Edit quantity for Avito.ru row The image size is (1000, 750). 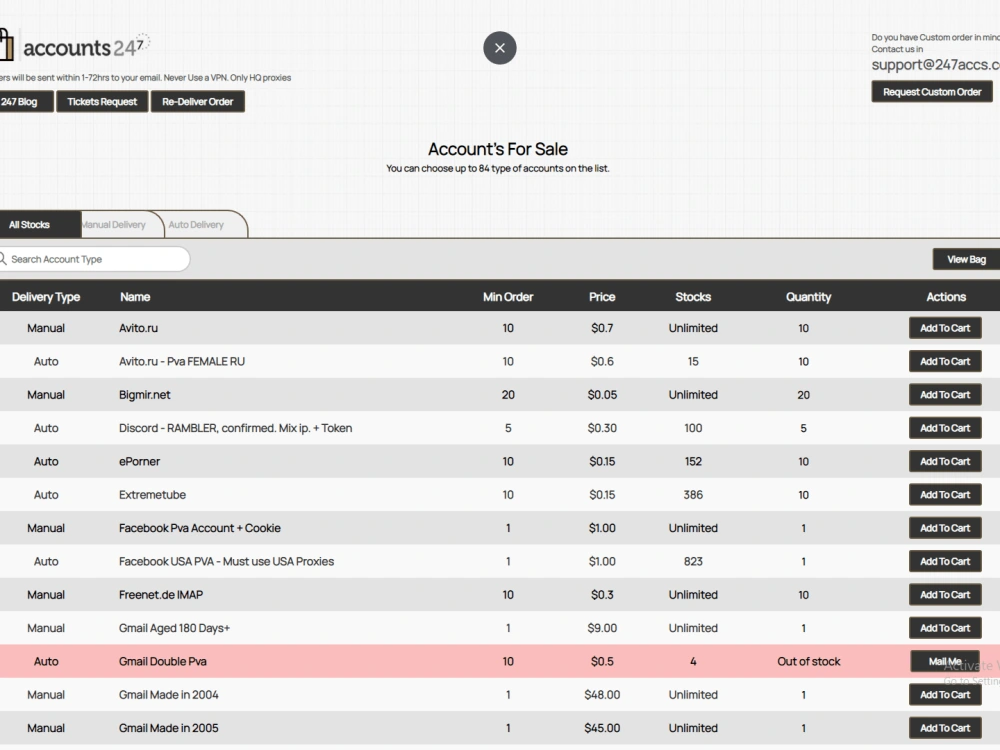(x=804, y=328)
